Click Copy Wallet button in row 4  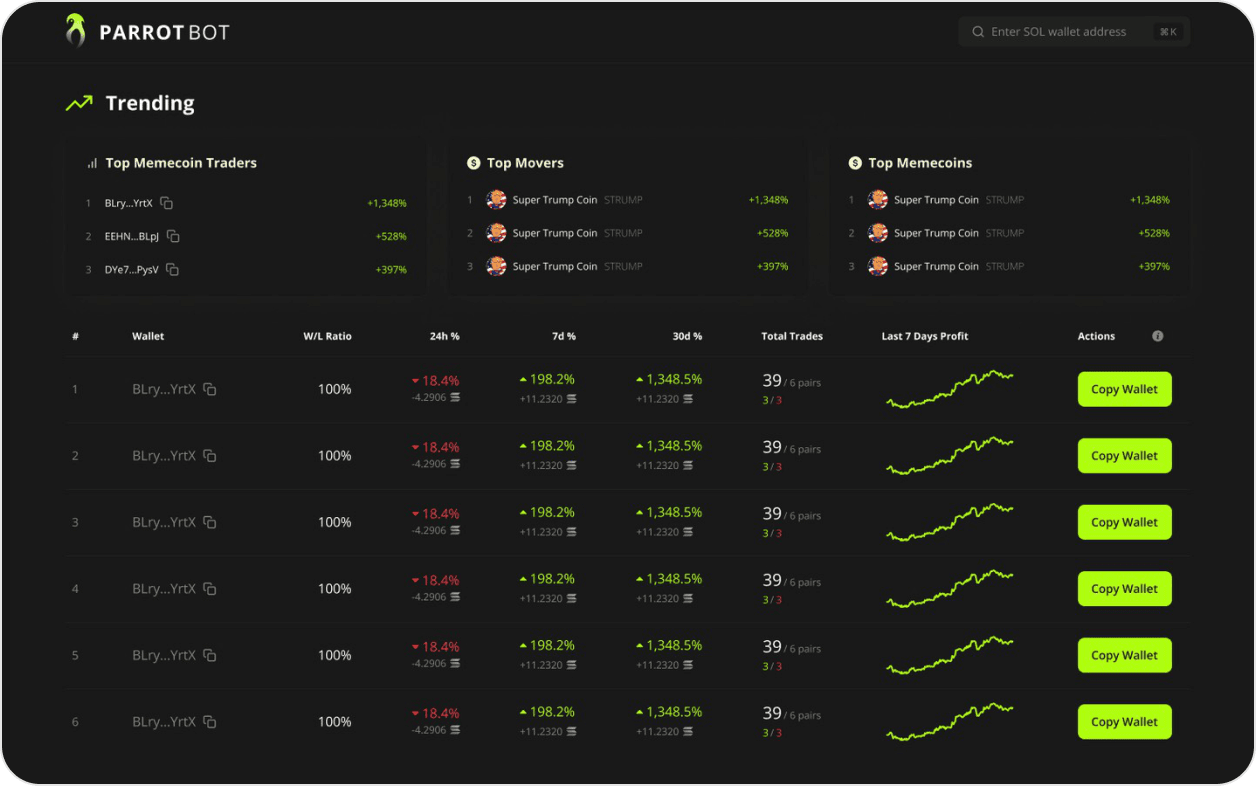1124,589
